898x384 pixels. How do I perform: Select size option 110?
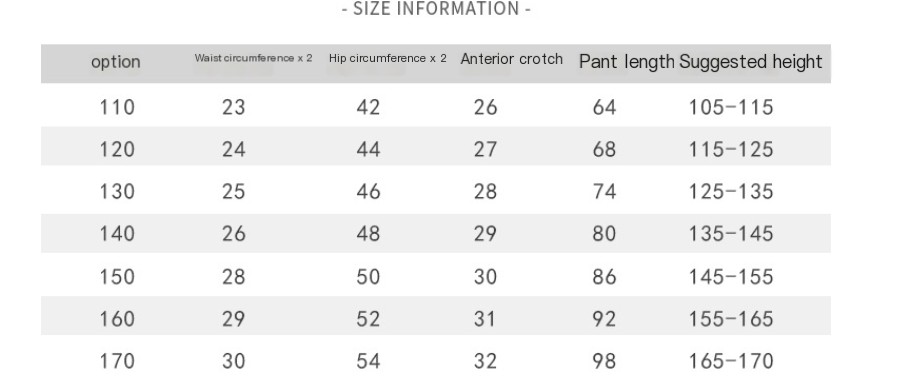pos(117,107)
